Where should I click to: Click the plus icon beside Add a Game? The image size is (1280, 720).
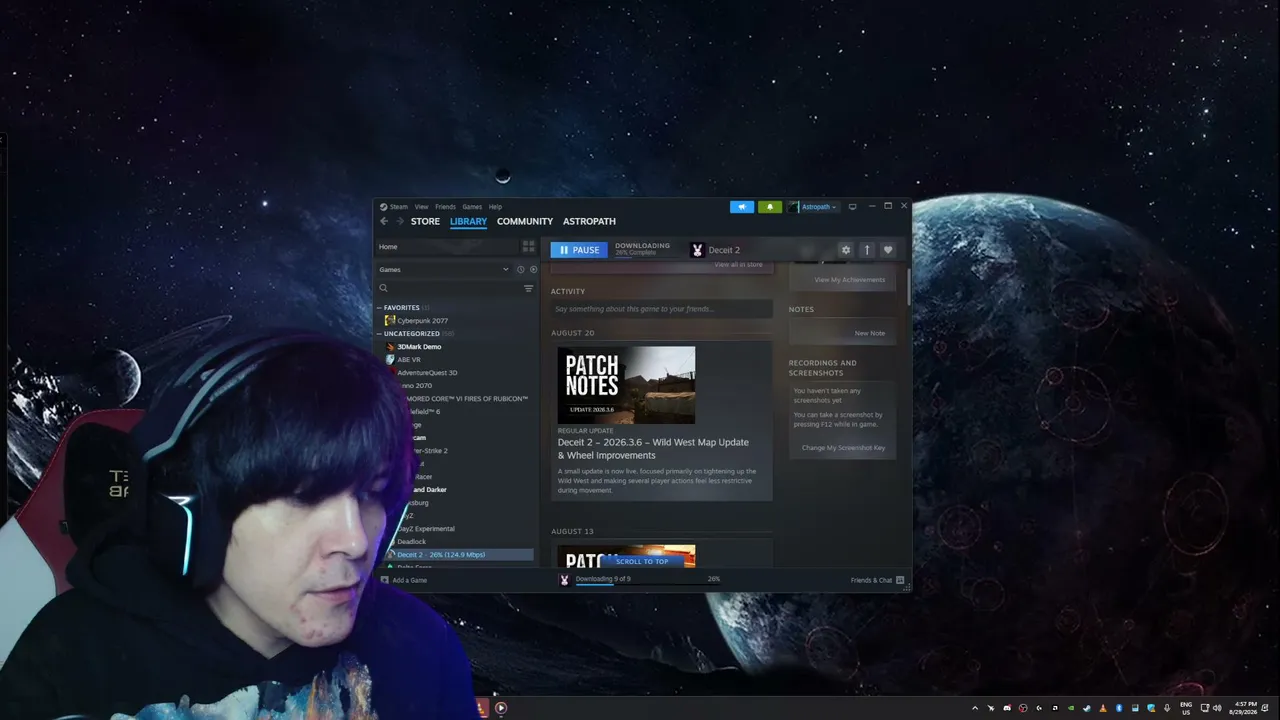click(x=385, y=580)
